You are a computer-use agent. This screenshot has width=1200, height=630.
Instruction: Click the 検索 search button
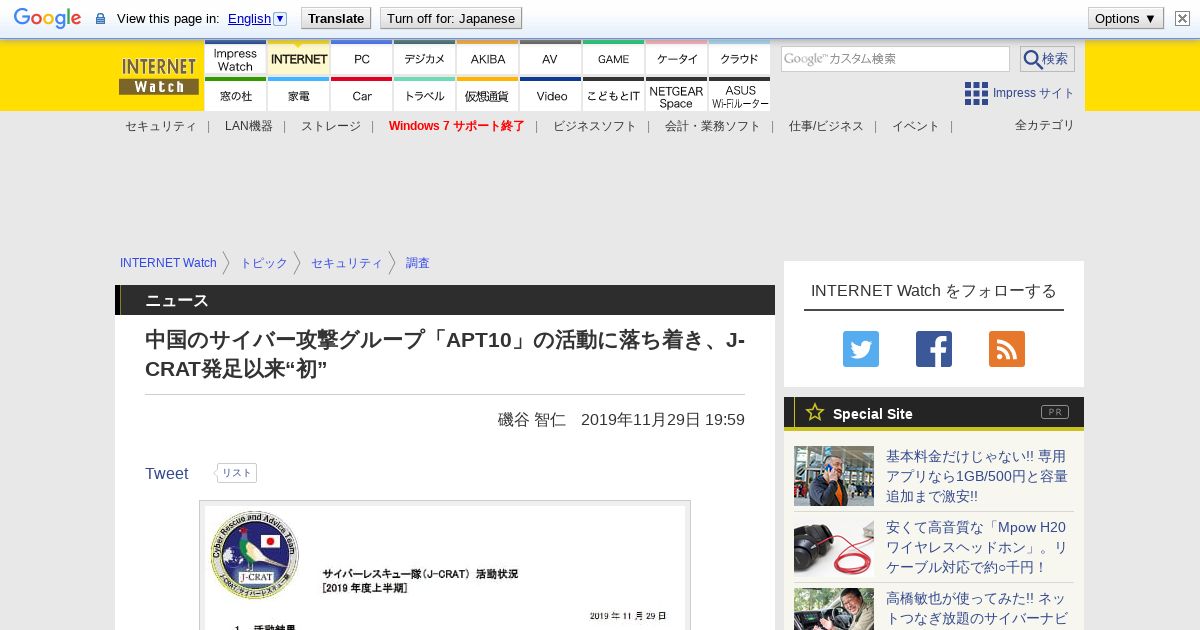click(x=1047, y=59)
